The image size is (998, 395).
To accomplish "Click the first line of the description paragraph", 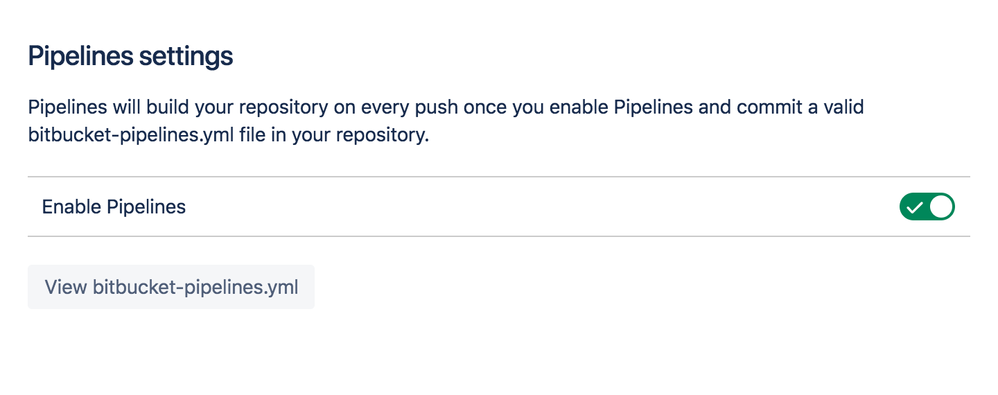I will 446,107.
